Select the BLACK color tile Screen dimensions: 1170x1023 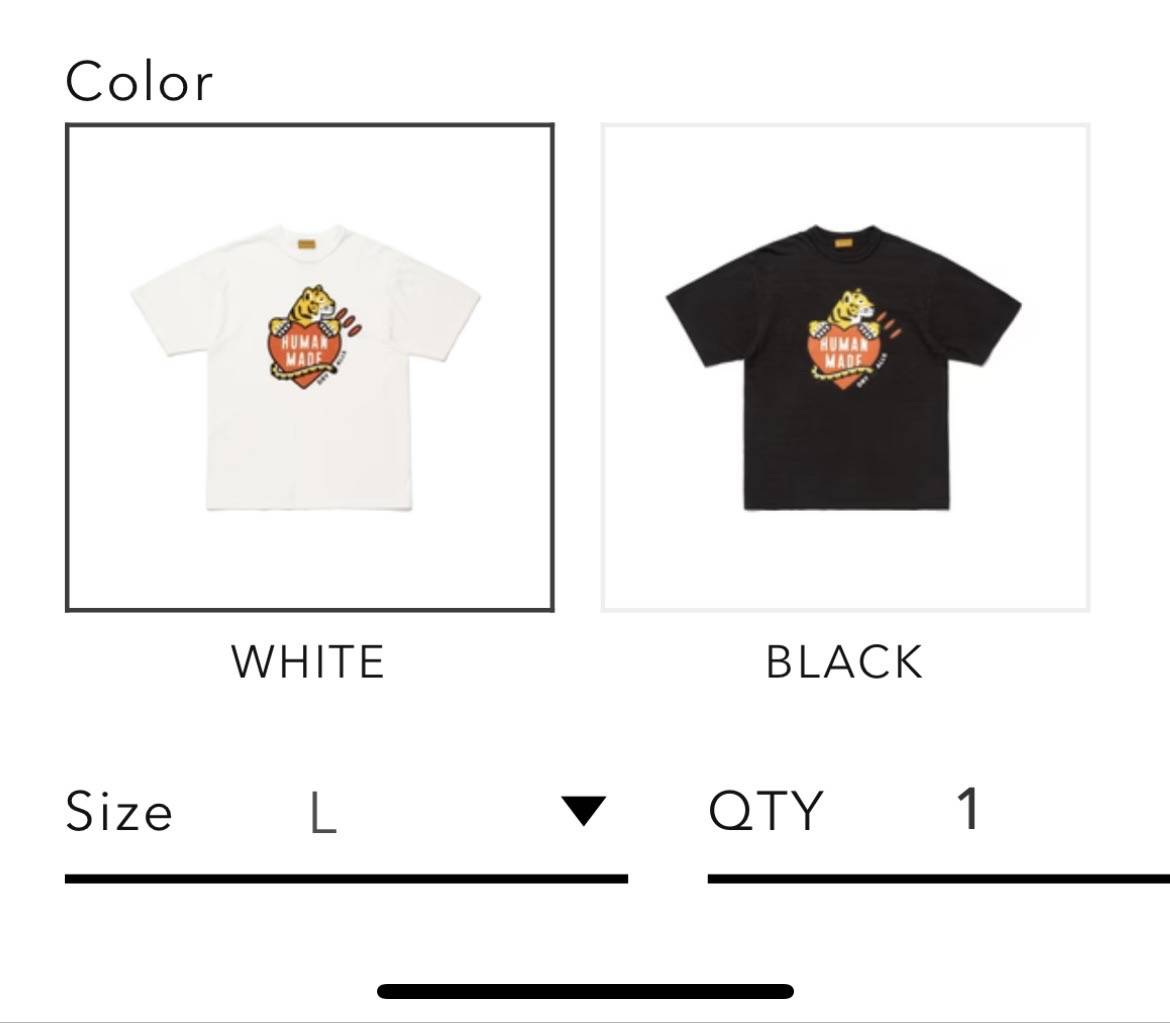click(x=845, y=367)
